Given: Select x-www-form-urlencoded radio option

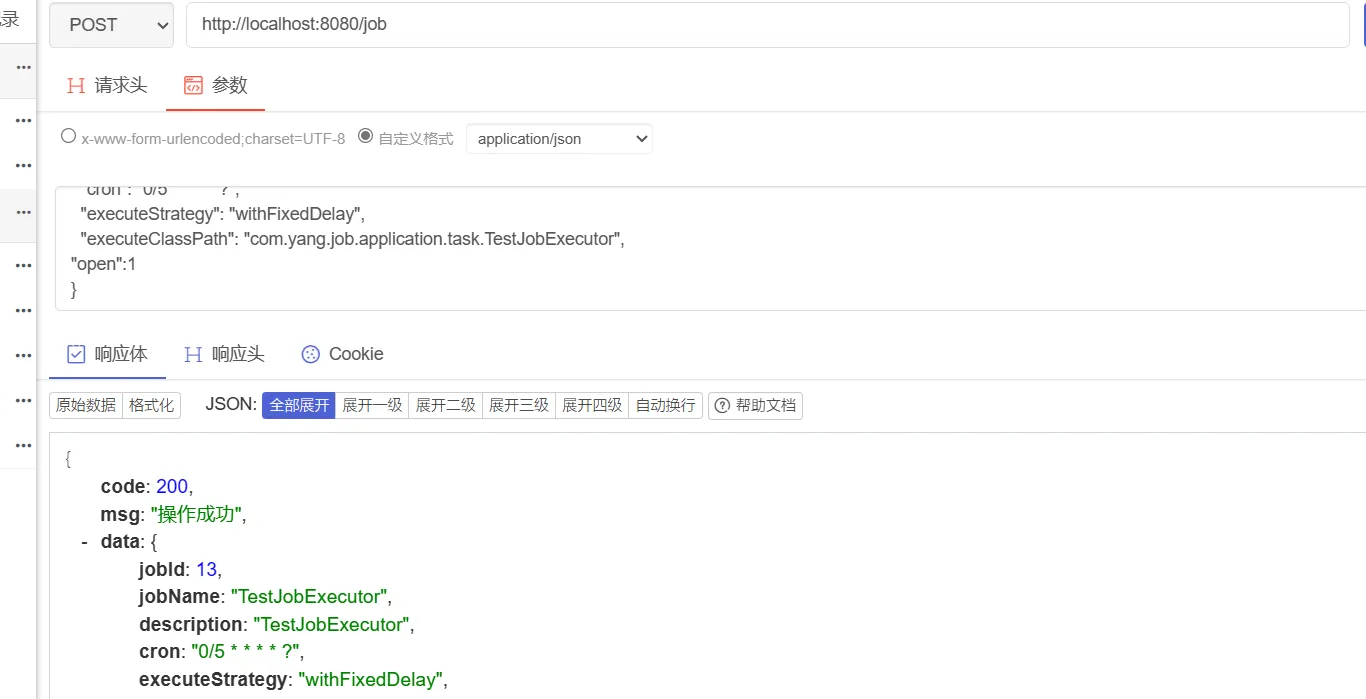Looking at the screenshot, I should (x=68, y=136).
